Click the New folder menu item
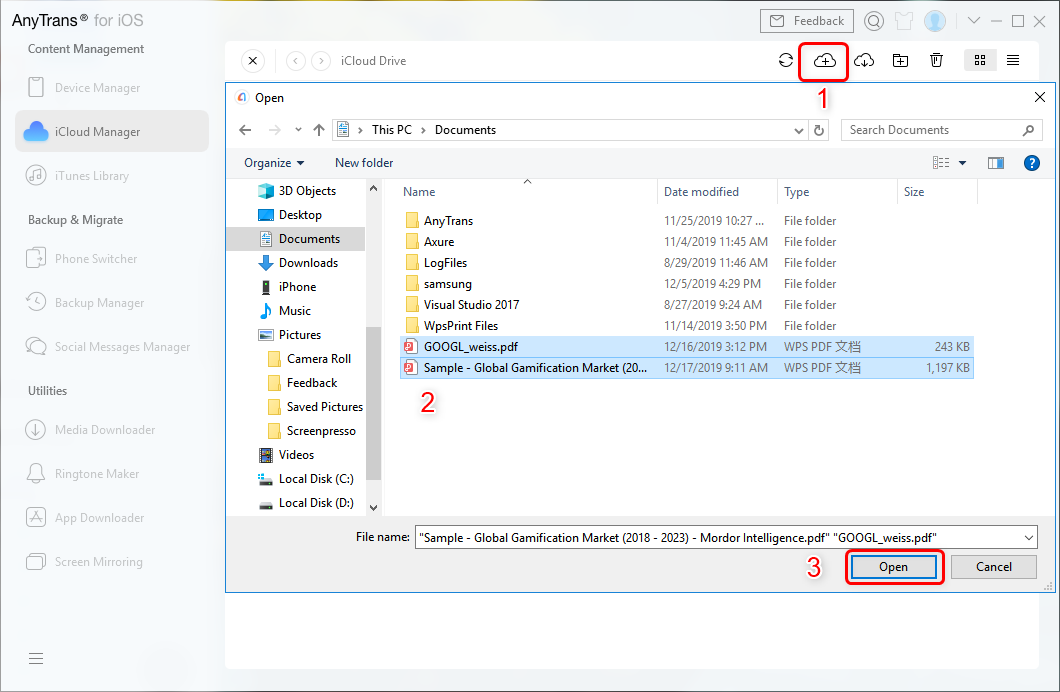 pos(362,162)
